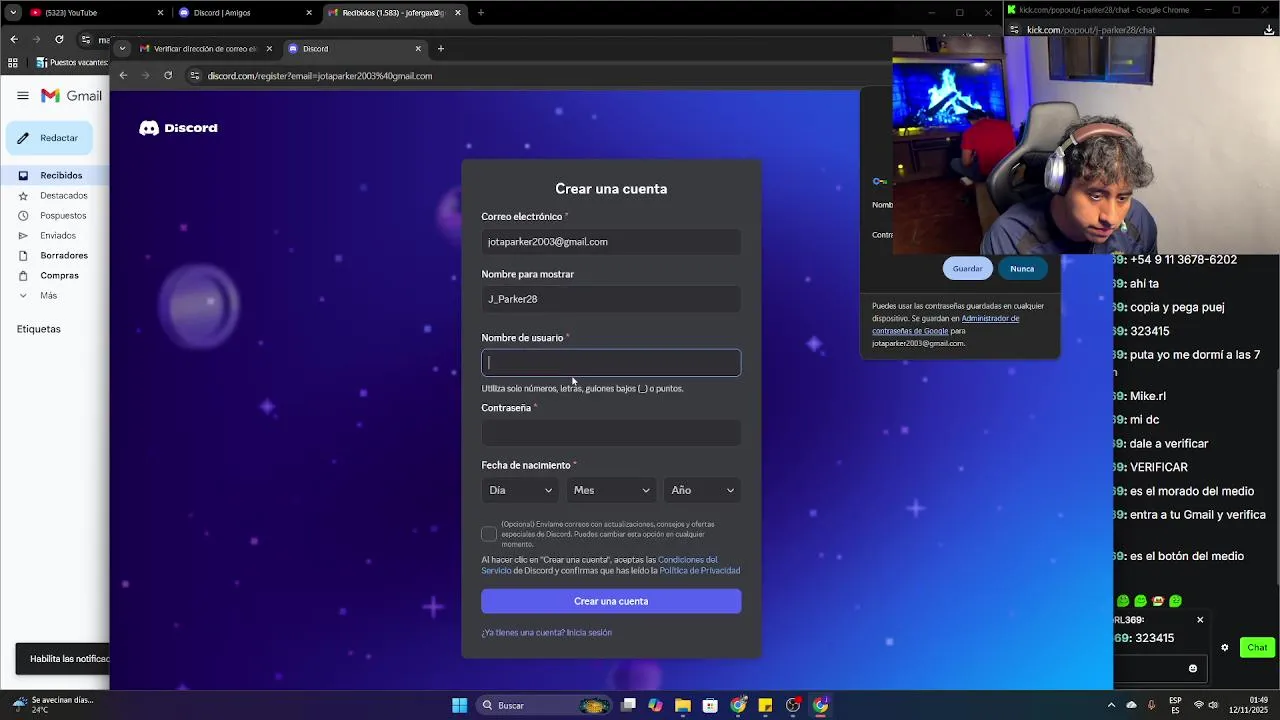1280x720 pixels.
Task: Click the Correo electrónico field
Action: click(x=611, y=242)
